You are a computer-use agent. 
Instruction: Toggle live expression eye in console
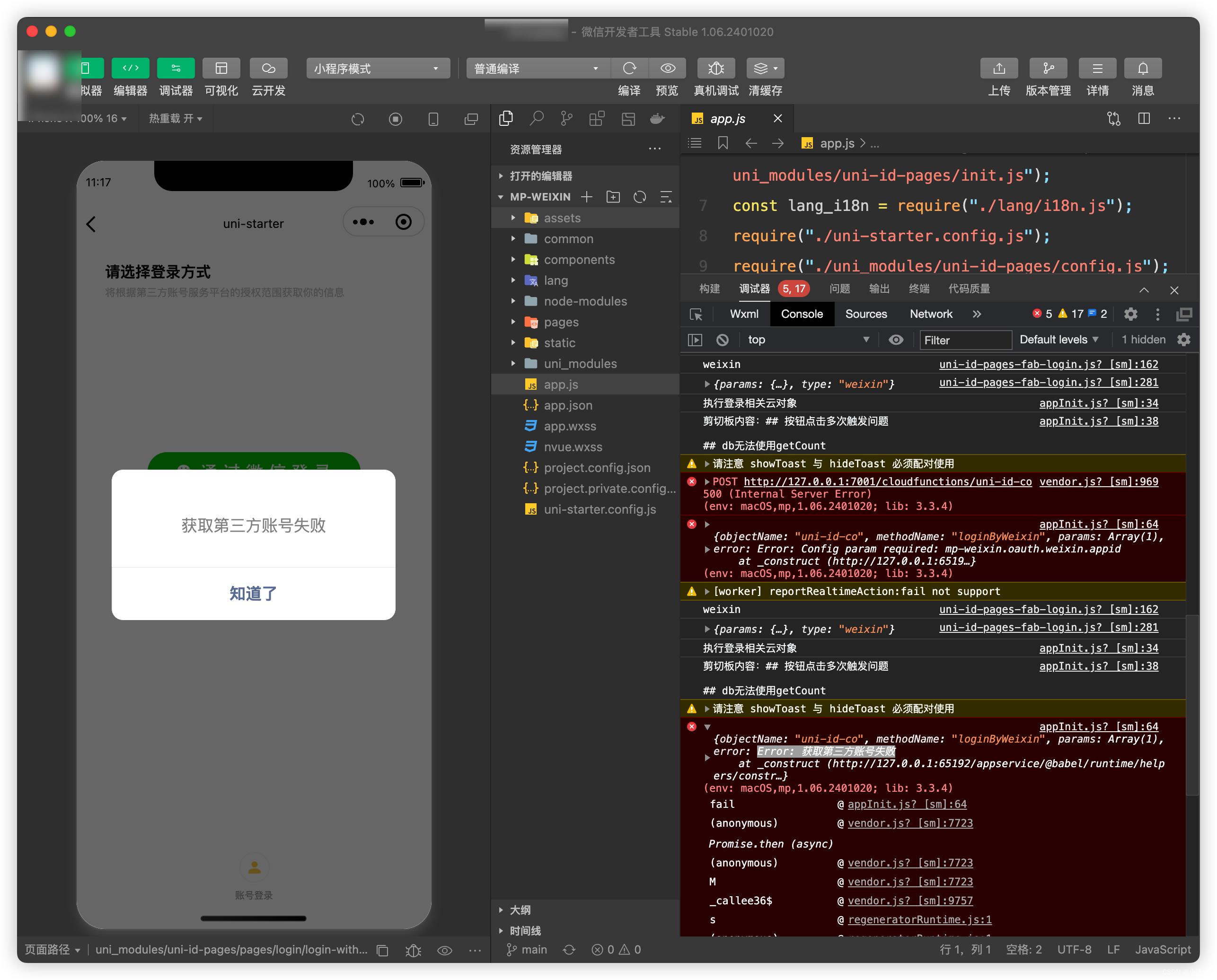(896, 340)
